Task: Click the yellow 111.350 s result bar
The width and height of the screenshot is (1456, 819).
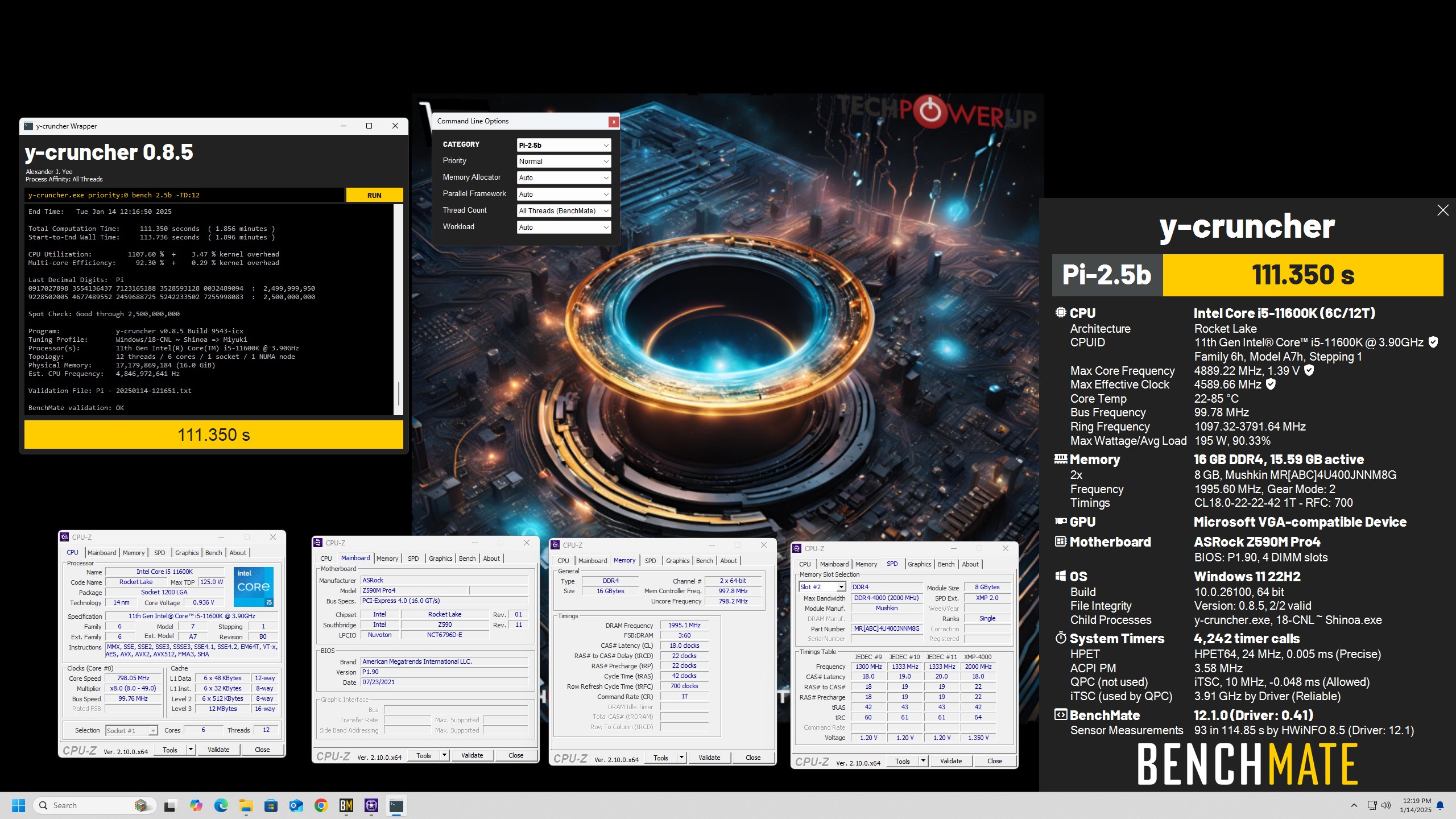Action: [x=214, y=435]
